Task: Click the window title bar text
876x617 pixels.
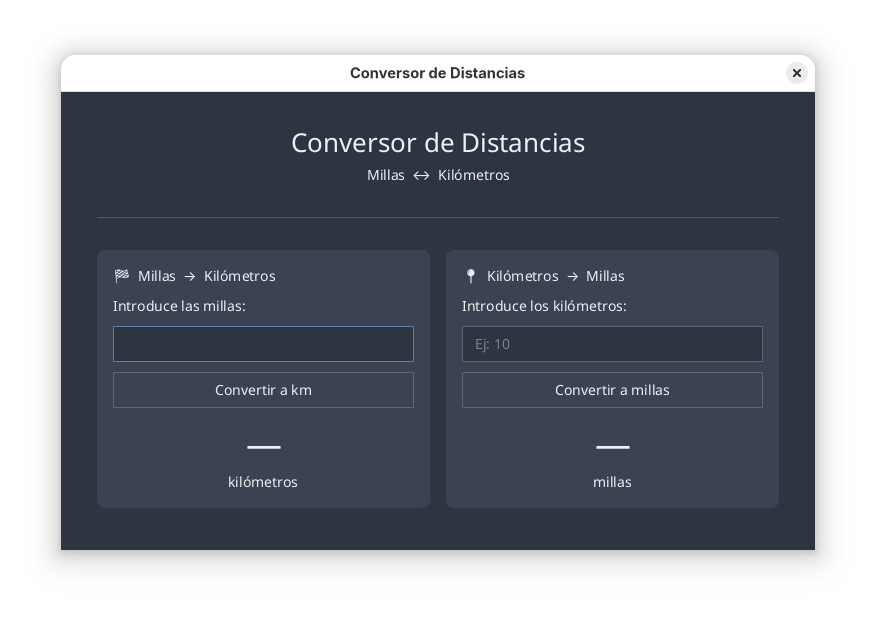Action: [x=437, y=73]
